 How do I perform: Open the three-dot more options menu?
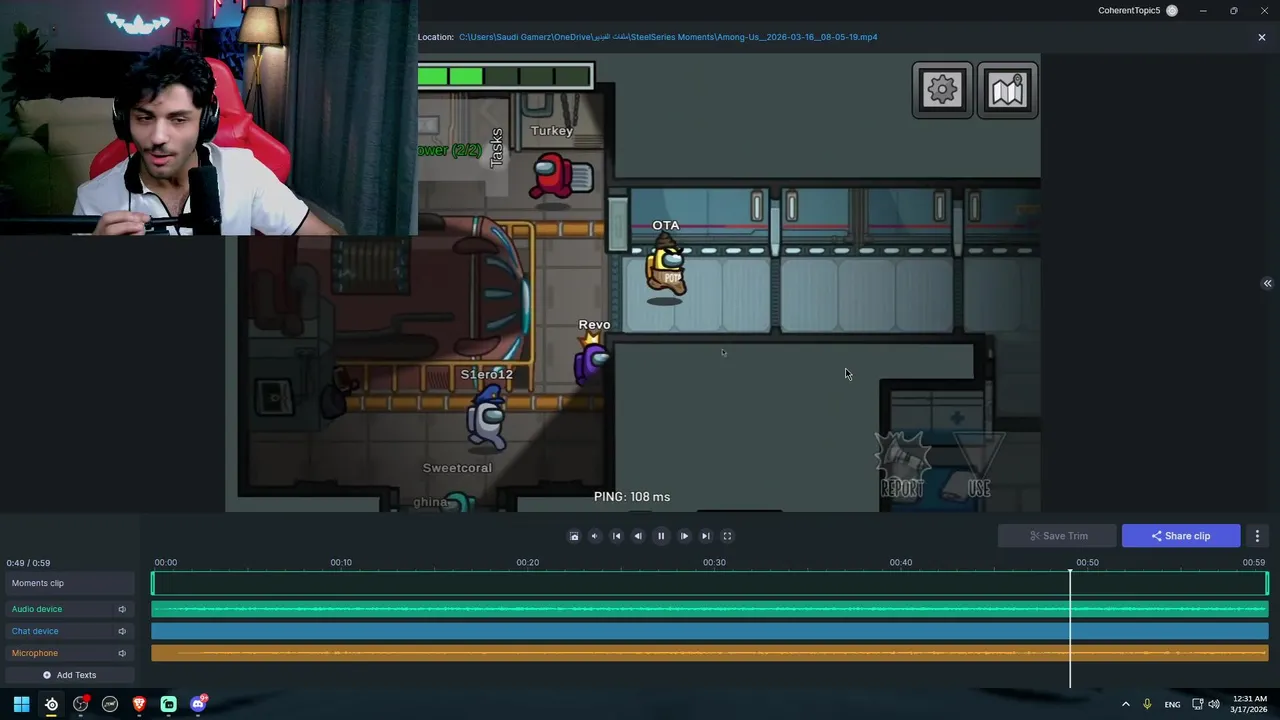[x=1257, y=536]
